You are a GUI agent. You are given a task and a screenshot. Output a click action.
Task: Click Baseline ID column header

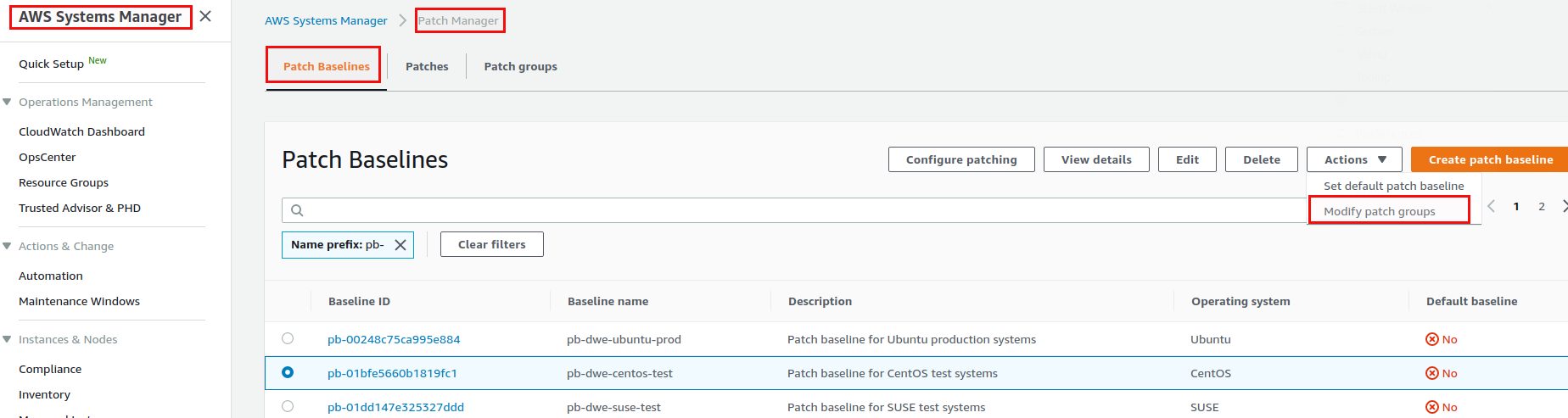click(x=359, y=301)
